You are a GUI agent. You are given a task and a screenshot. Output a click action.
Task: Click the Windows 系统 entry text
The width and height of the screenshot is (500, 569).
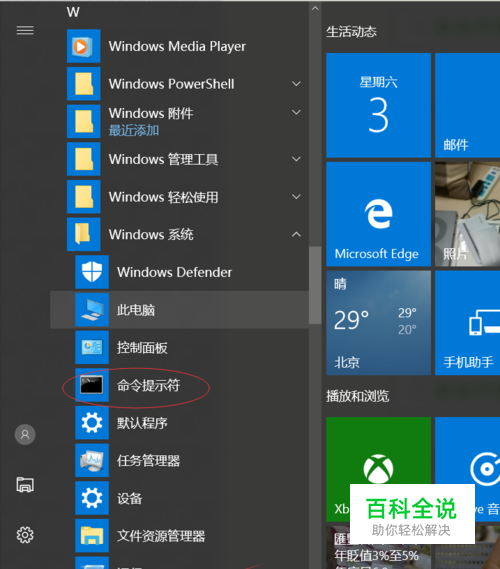tap(151, 234)
